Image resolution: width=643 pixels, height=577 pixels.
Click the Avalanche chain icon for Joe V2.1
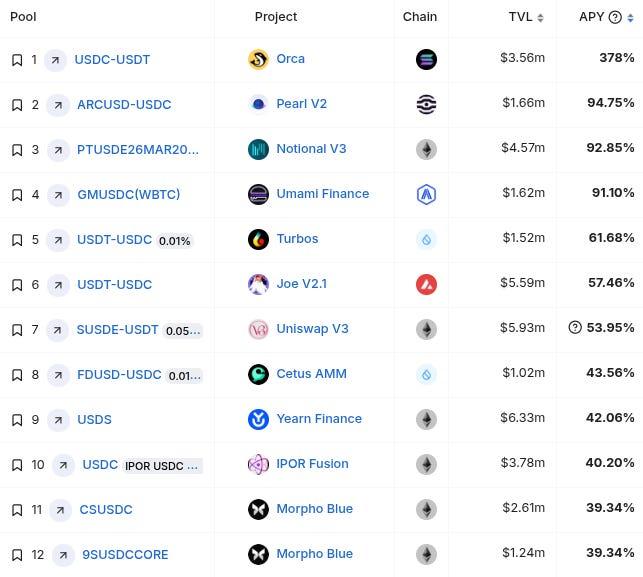point(426,285)
